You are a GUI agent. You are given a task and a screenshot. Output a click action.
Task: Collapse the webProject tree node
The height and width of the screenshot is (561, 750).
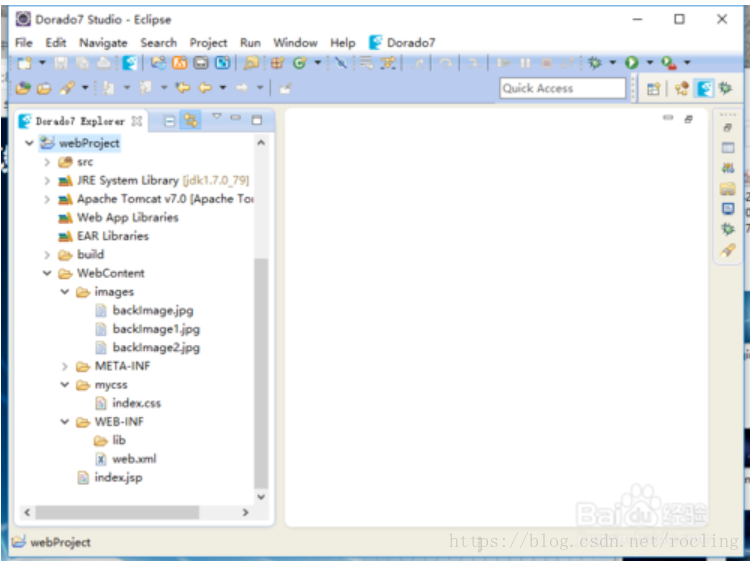click(x=29, y=143)
